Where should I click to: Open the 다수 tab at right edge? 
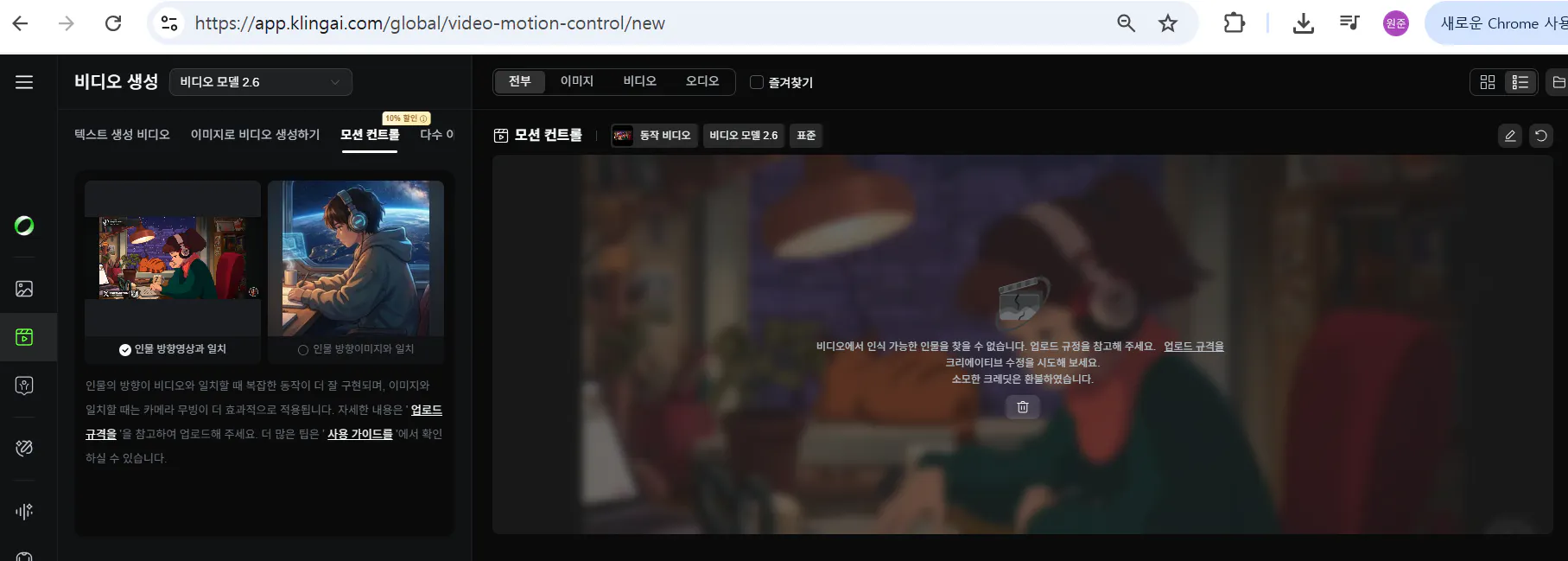(x=436, y=135)
